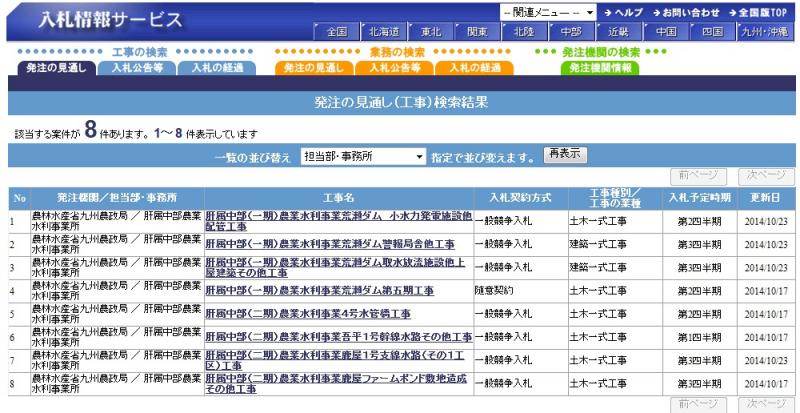Select the 九州・沖縄 region tab

[765, 32]
